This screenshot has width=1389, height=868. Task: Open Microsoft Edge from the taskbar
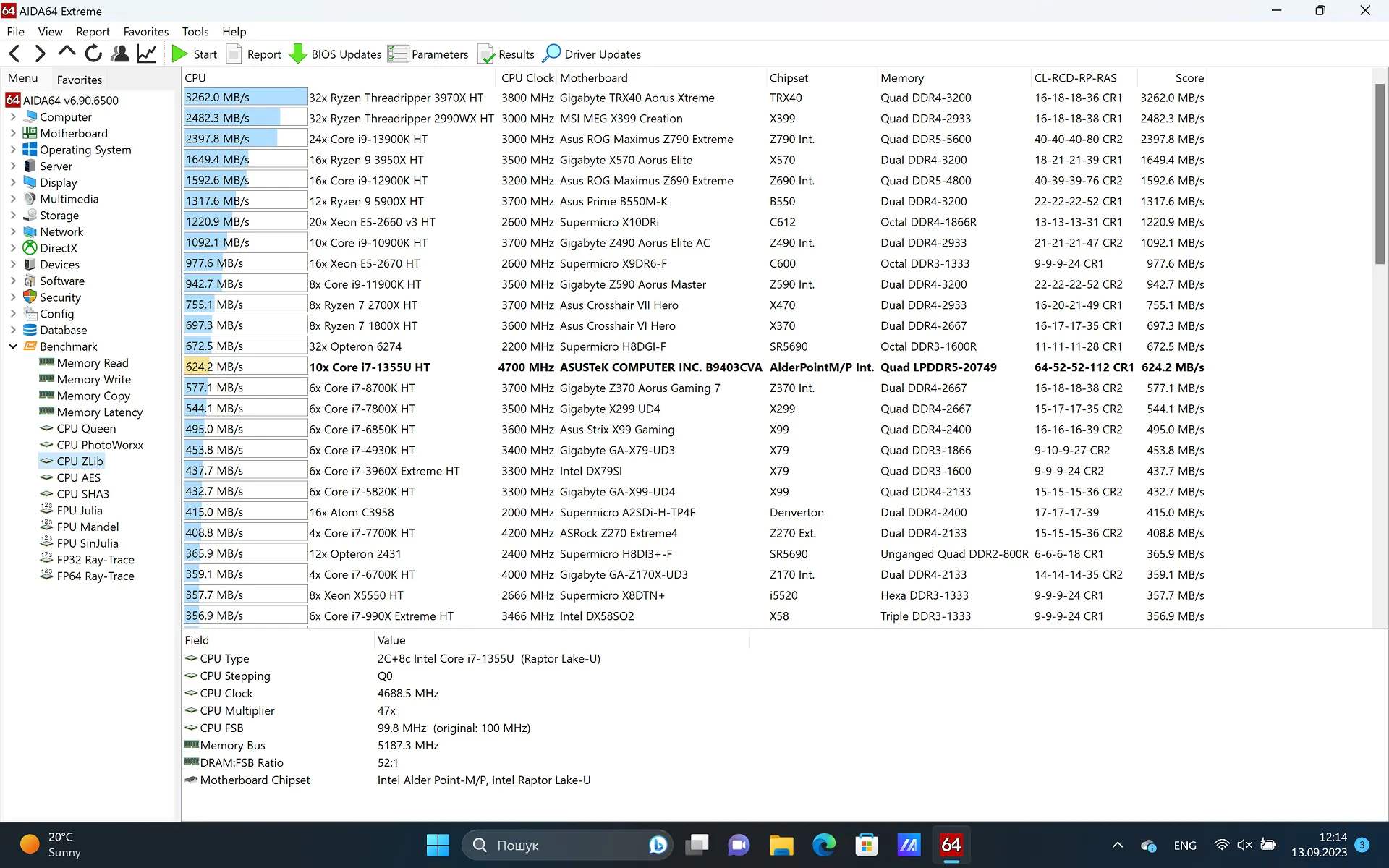click(x=823, y=845)
